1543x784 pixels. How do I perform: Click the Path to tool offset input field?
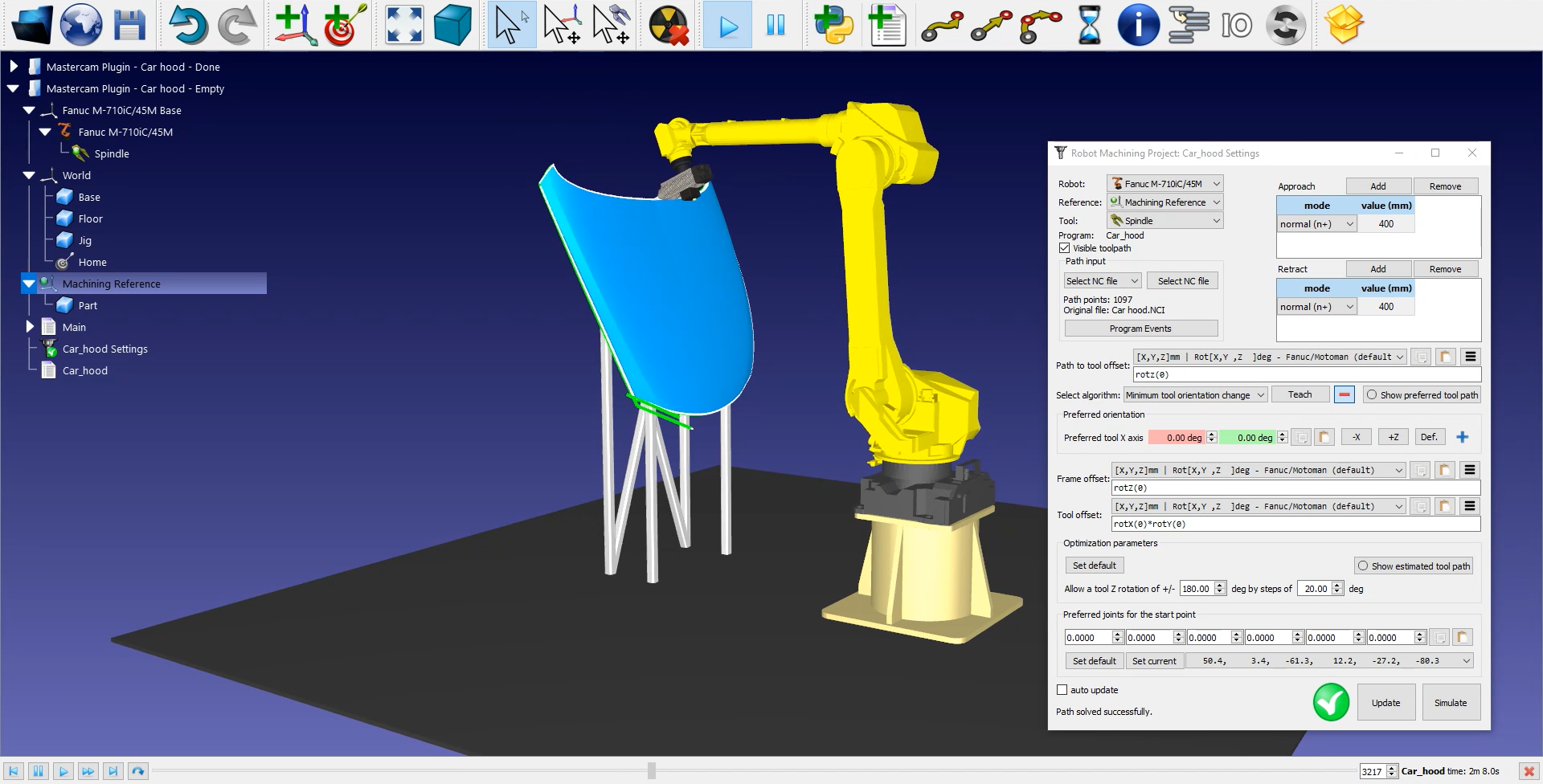pos(1306,375)
